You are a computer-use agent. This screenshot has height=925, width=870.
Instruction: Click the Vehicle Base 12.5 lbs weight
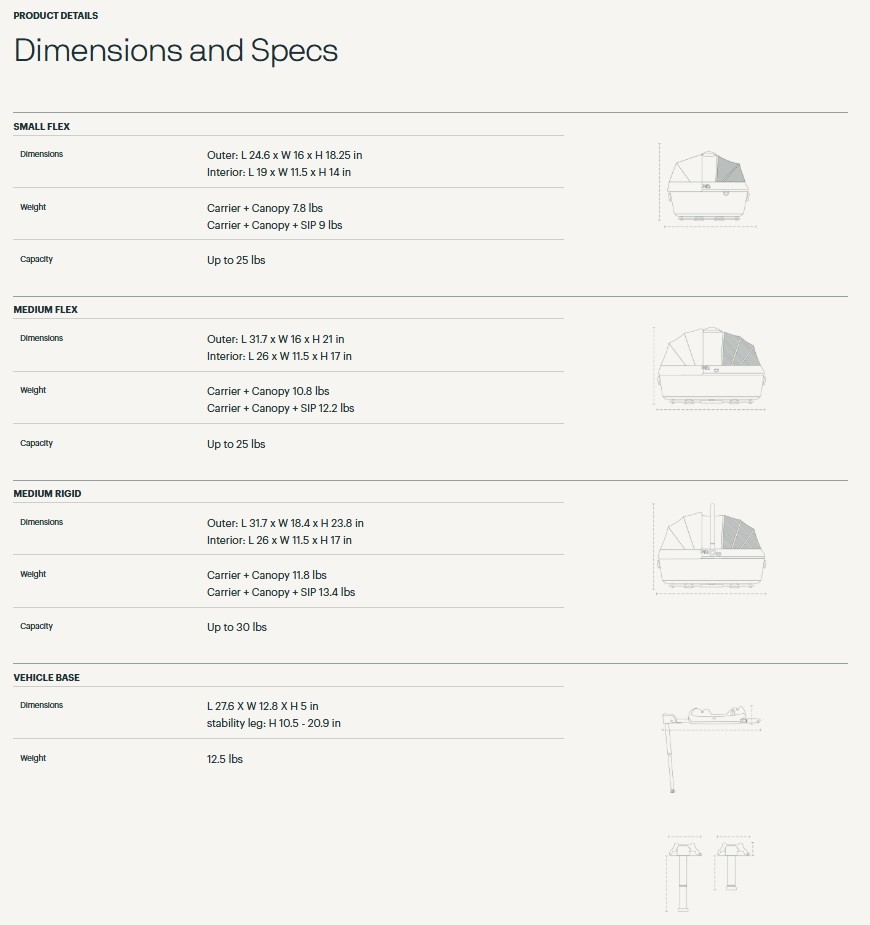click(225, 759)
